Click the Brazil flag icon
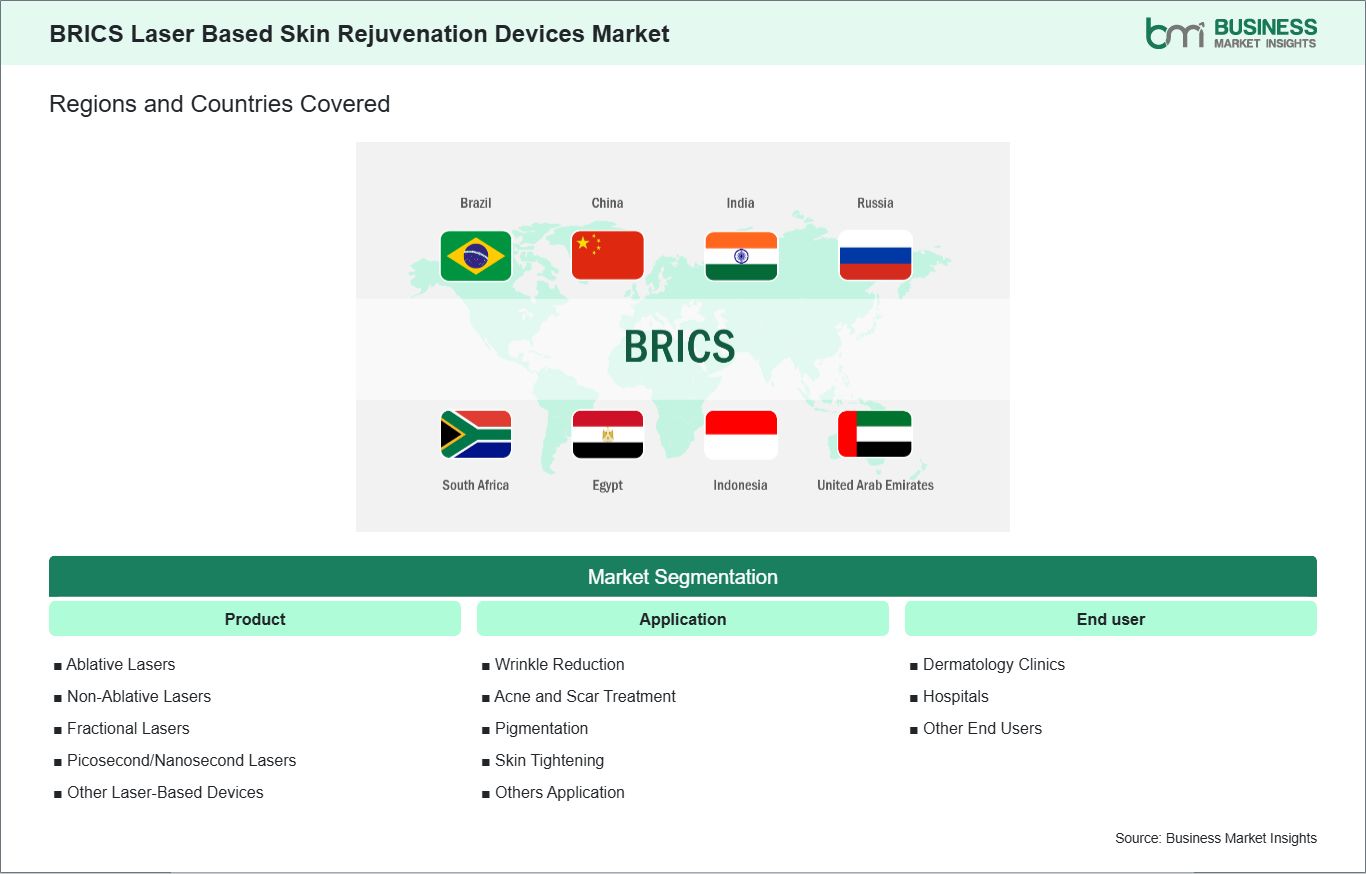This screenshot has width=1366, height=874. pyautogui.click(x=476, y=256)
